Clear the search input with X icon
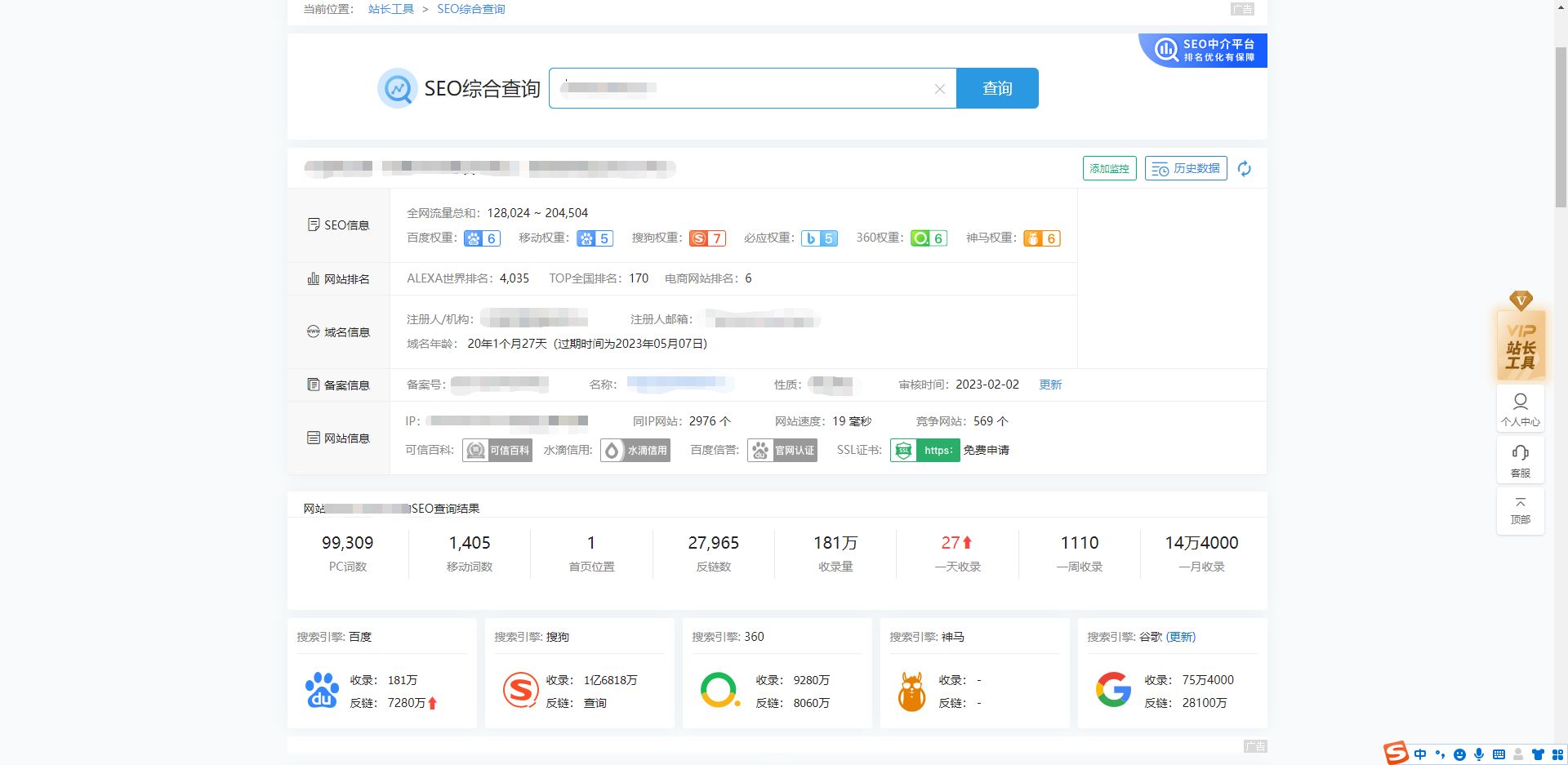The height and width of the screenshot is (765, 1568). tap(940, 89)
